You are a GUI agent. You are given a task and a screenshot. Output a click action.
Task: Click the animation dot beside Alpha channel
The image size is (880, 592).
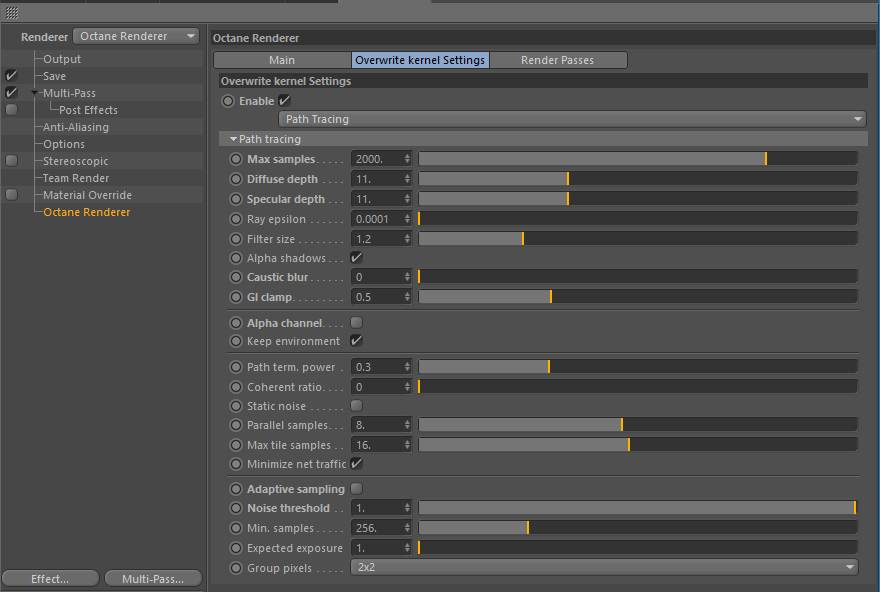point(236,323)
